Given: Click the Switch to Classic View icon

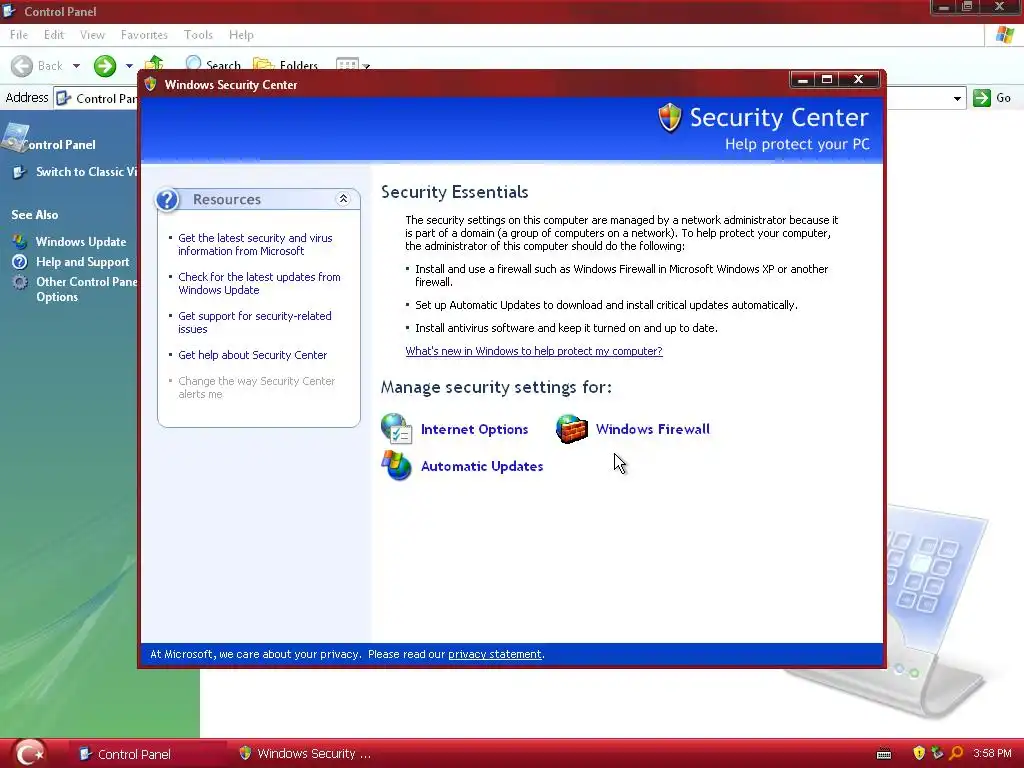Looking at the screenshot, I should 20,172.
